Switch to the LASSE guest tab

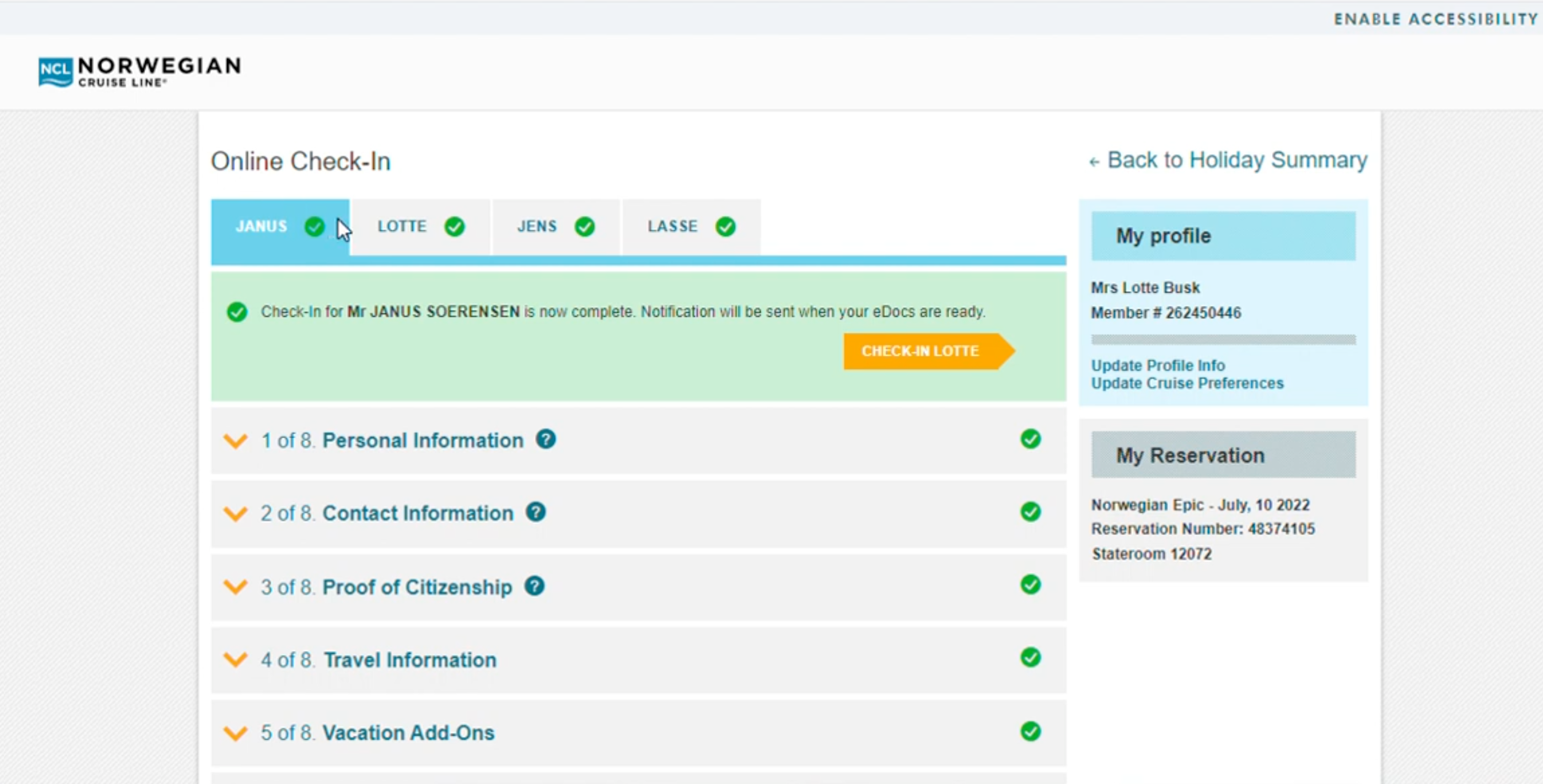tap(691, 228)
